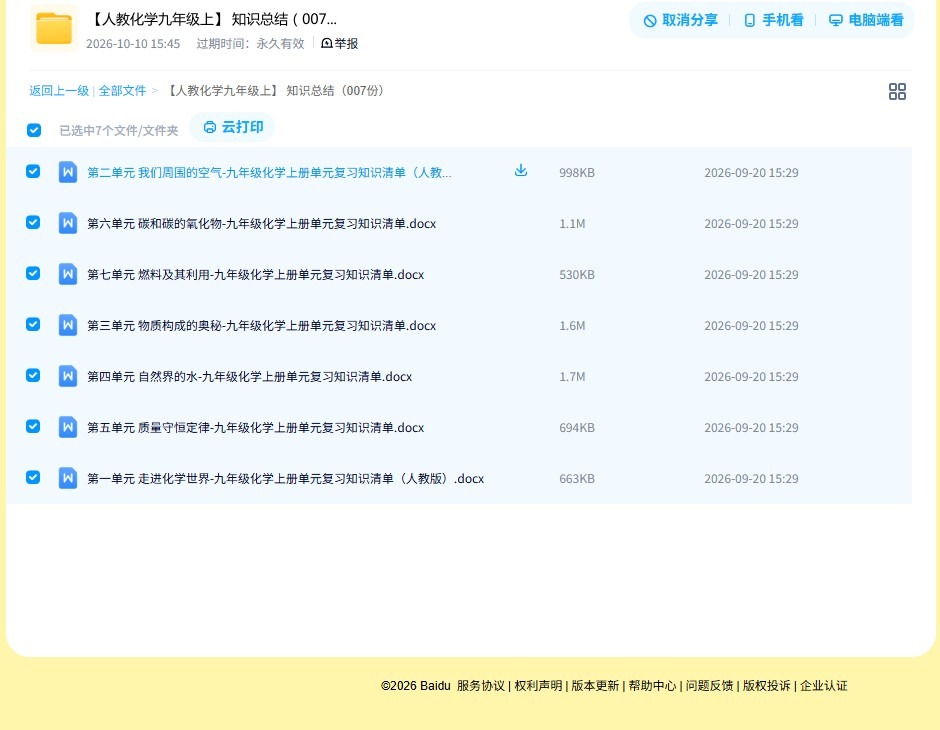Uncheck the 第七单元 燃料及其利用 file
Viewport: 940px width, 730px height.
33,273
